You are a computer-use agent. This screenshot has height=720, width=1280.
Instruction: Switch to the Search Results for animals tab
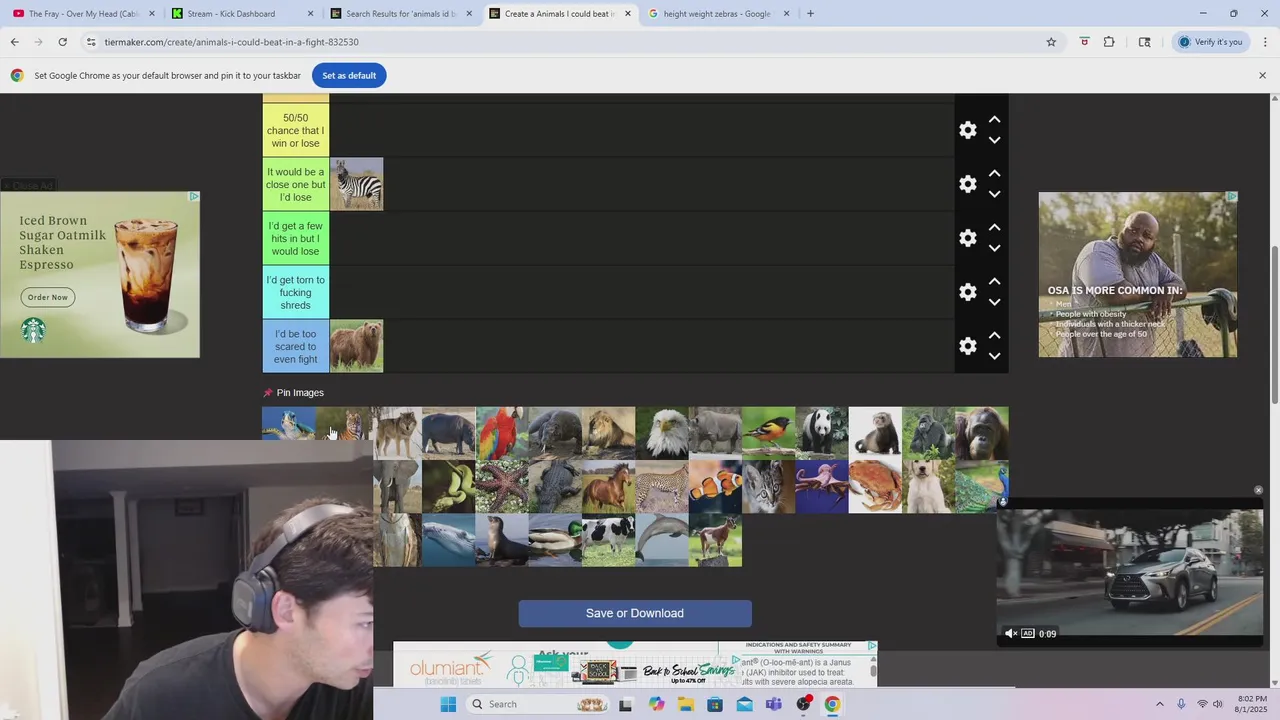(402, 14)
